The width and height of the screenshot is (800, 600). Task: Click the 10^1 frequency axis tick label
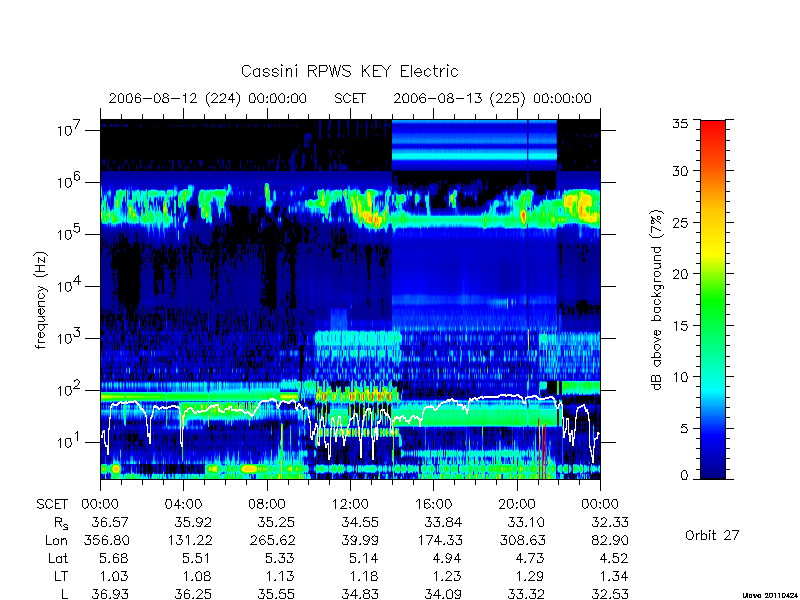point(68,442)
